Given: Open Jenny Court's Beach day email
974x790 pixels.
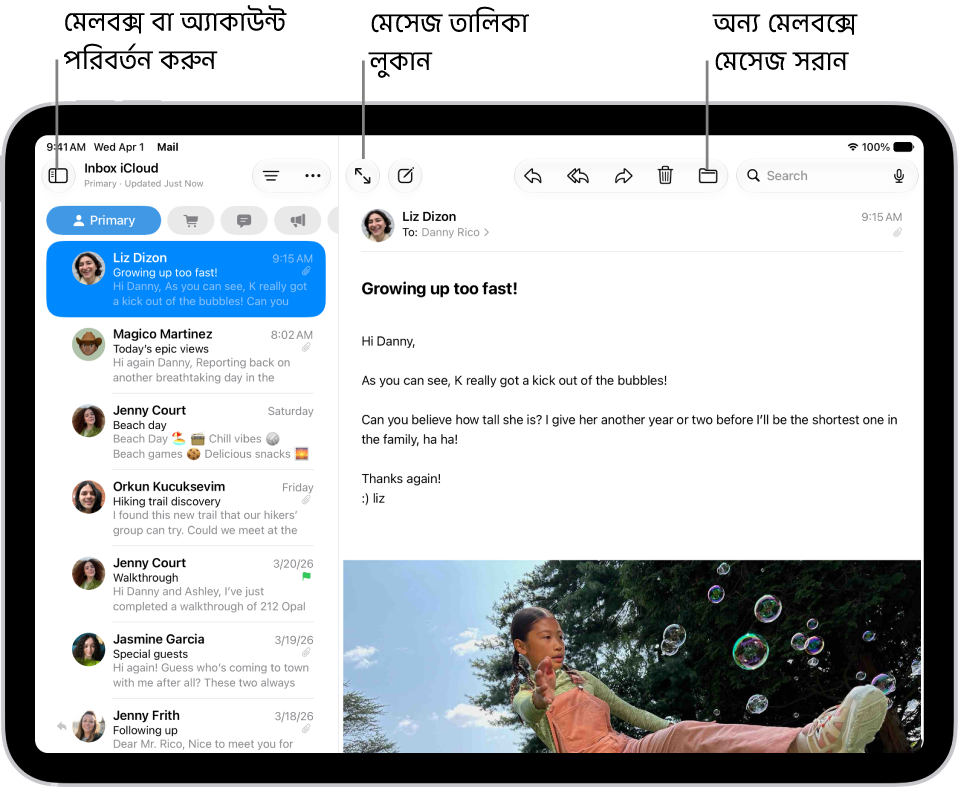Looking at the screenshot, I should tap(186, 432).
